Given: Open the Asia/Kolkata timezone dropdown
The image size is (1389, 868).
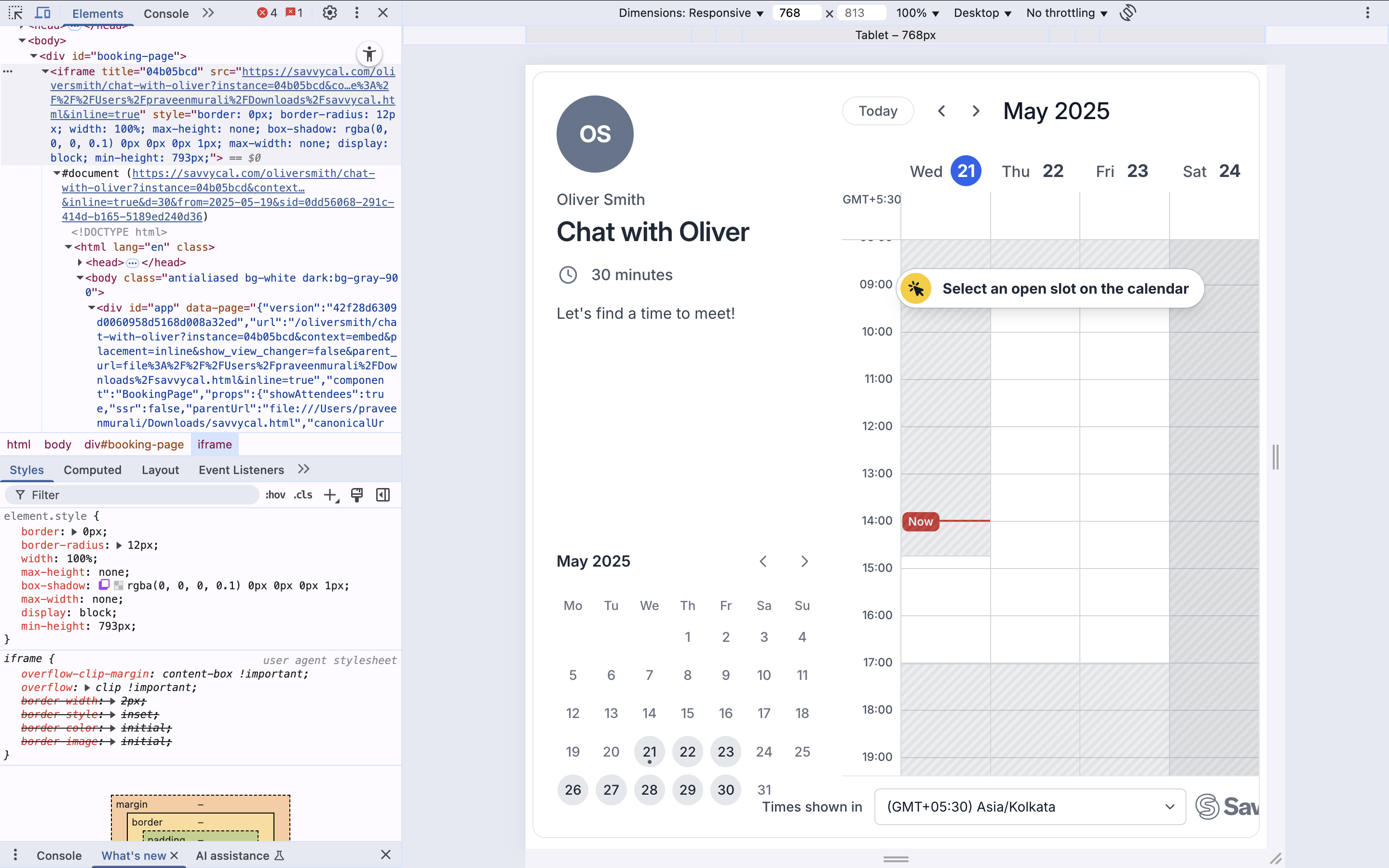Looking at the screenshot, I should (x=1030, y=807).
